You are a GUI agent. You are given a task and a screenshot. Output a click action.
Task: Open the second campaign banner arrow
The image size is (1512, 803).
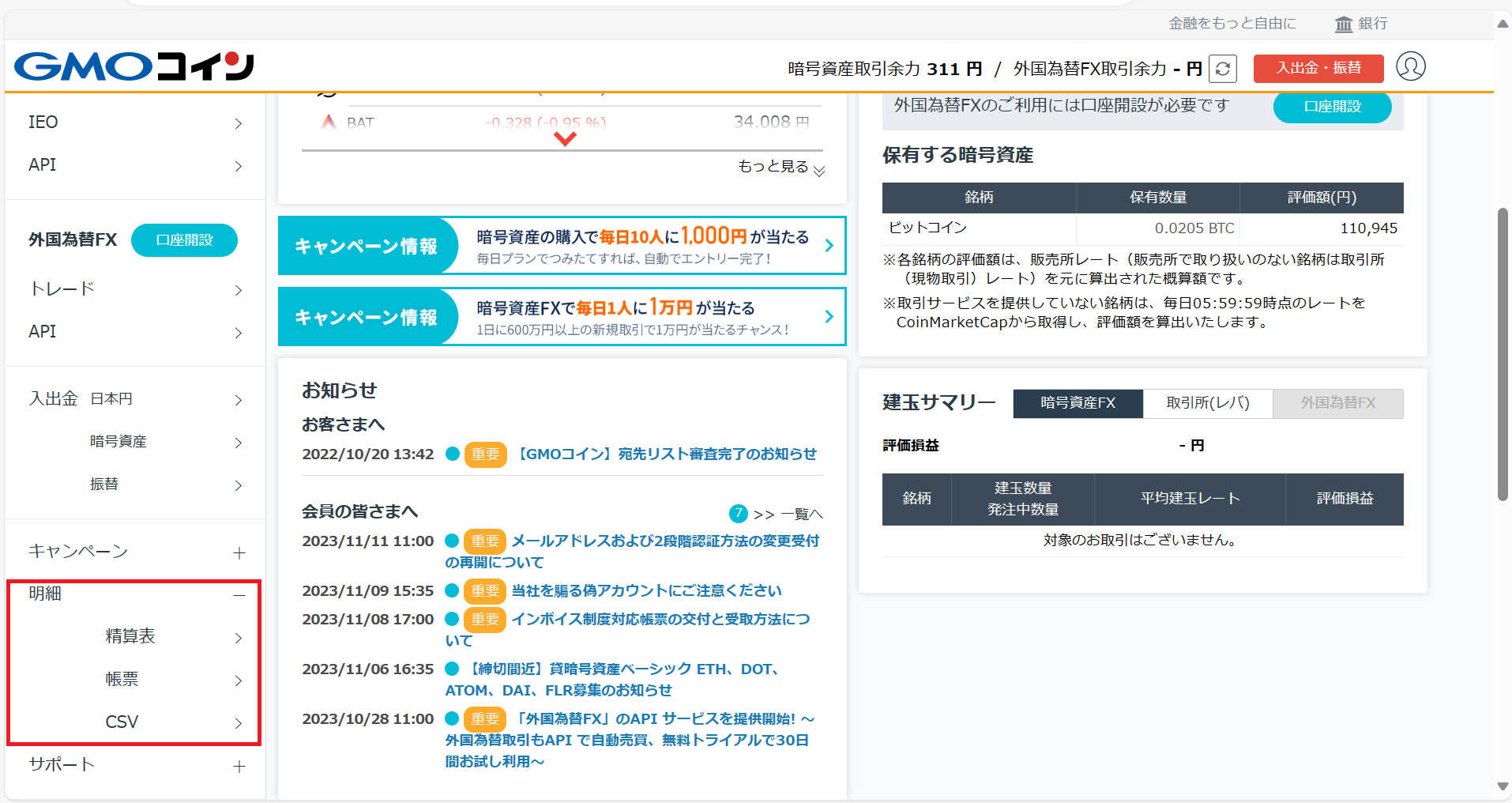pyautogui.click(x=829, y=317)
